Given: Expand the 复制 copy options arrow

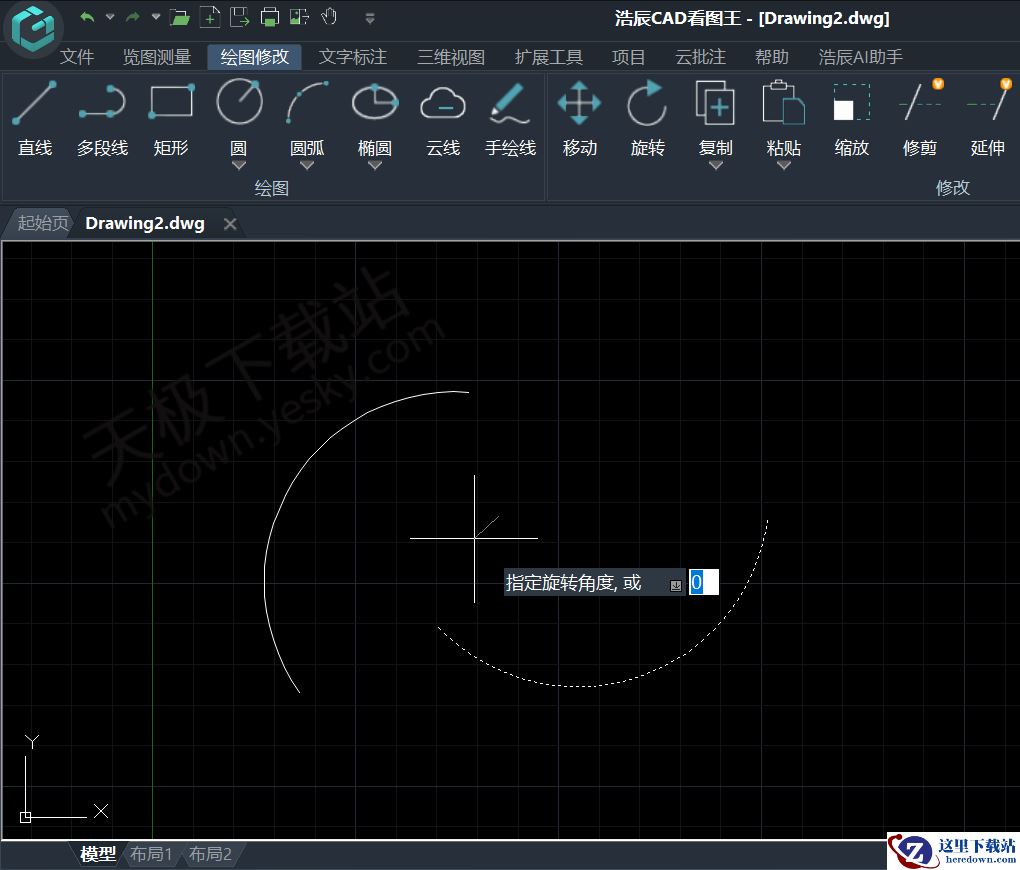Looking at the screenshot, I should (x=716, y=165).
